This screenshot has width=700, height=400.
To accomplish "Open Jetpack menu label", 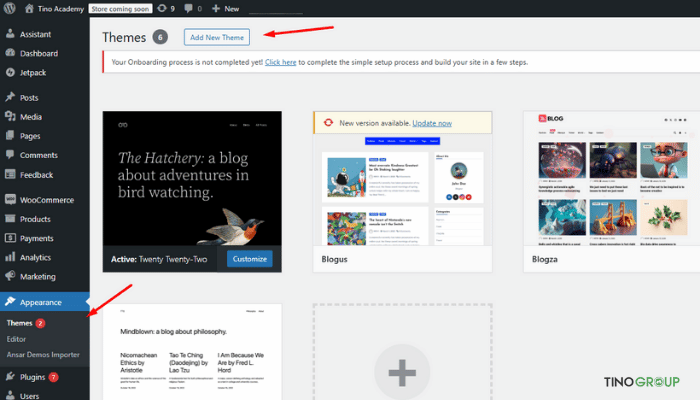I will click(x=33, y=73).
